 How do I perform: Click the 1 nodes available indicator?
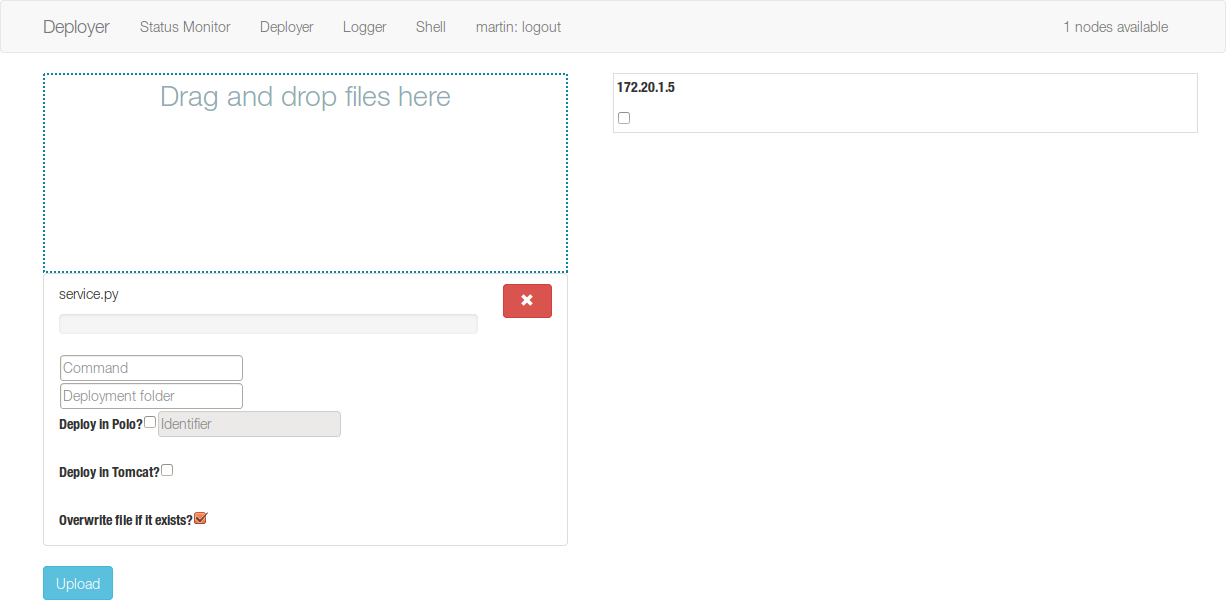click(x=1115, y=27)
